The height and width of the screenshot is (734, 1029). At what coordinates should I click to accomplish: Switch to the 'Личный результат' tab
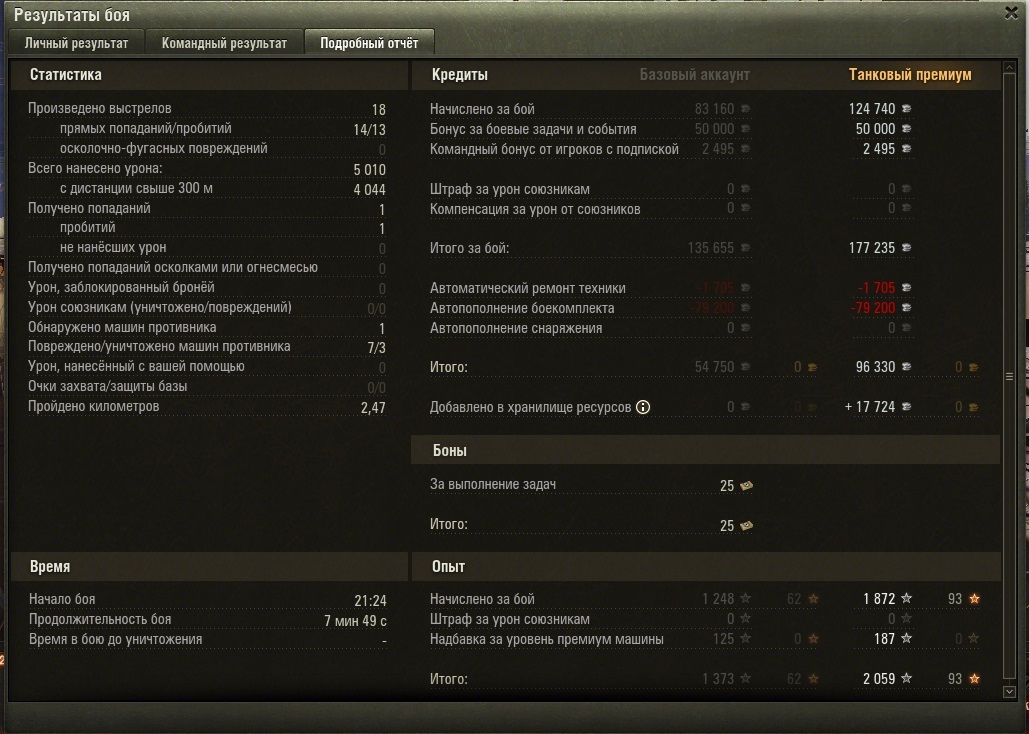tap(76, 43)
